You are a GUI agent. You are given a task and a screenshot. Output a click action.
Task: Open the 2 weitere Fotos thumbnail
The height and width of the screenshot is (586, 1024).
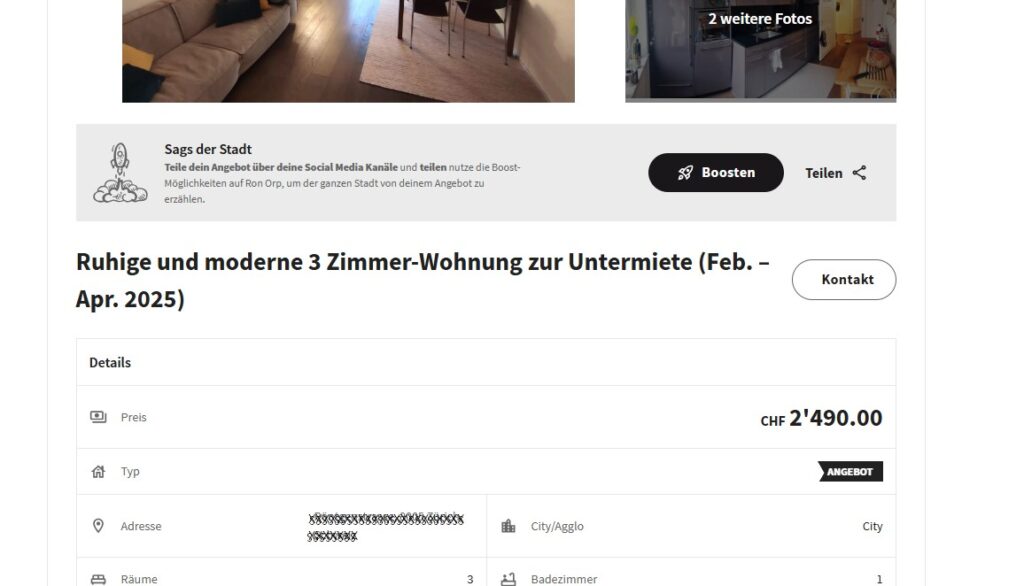click(x=760, y=51)
